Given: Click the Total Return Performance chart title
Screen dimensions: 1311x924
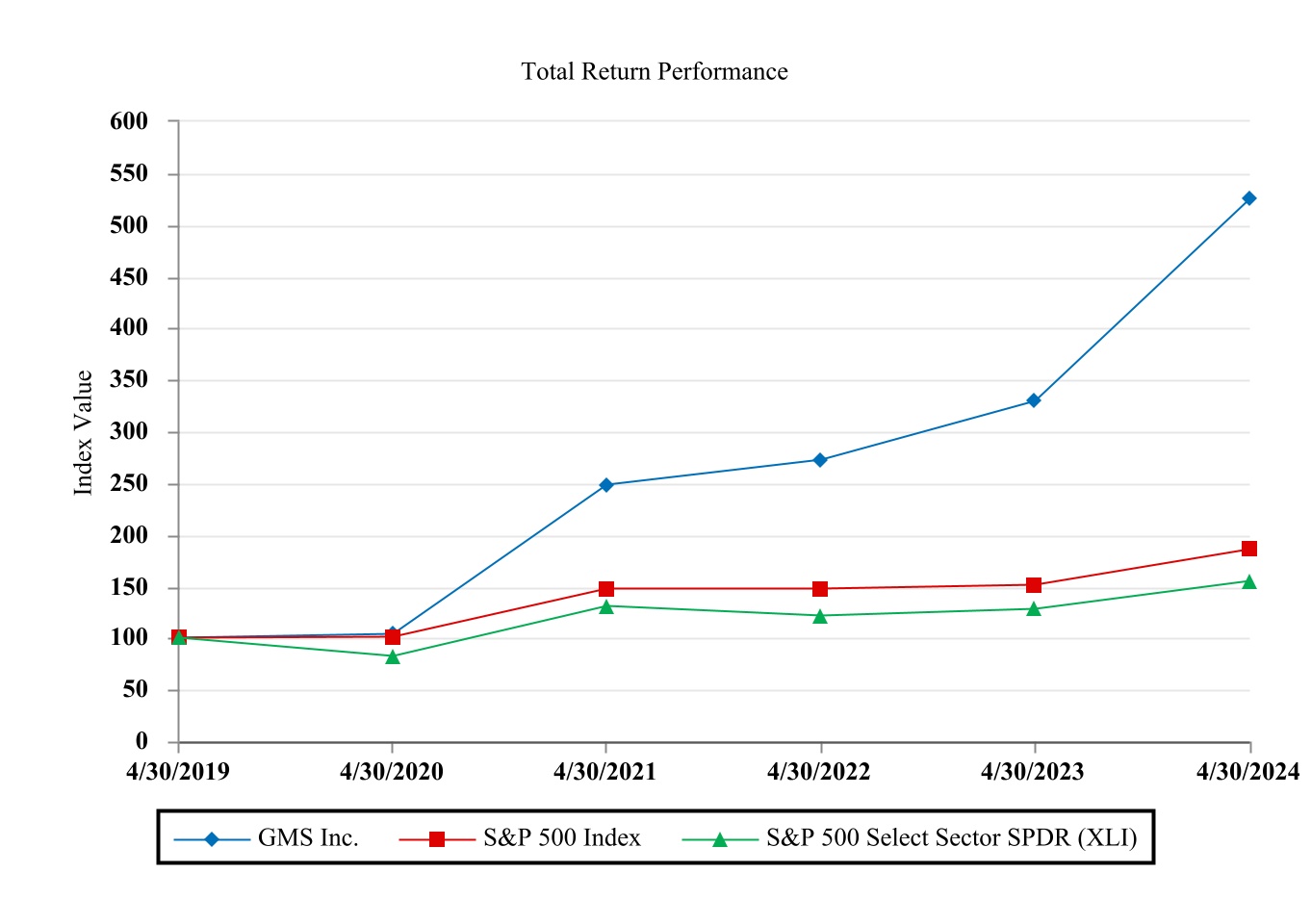Looking at the screenshot, I should pos(655,72).
